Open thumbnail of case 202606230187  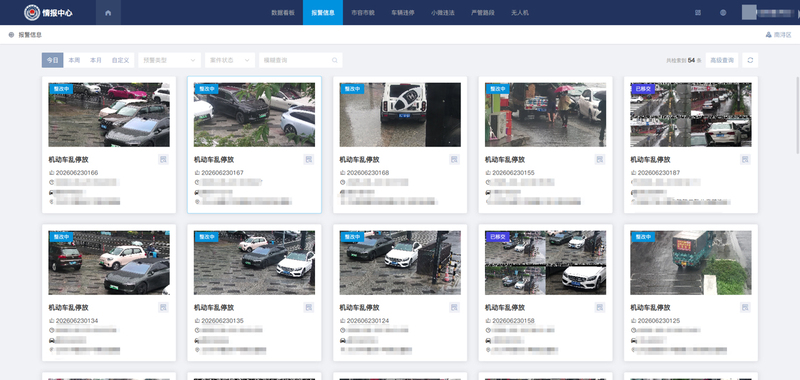(691, 115)
